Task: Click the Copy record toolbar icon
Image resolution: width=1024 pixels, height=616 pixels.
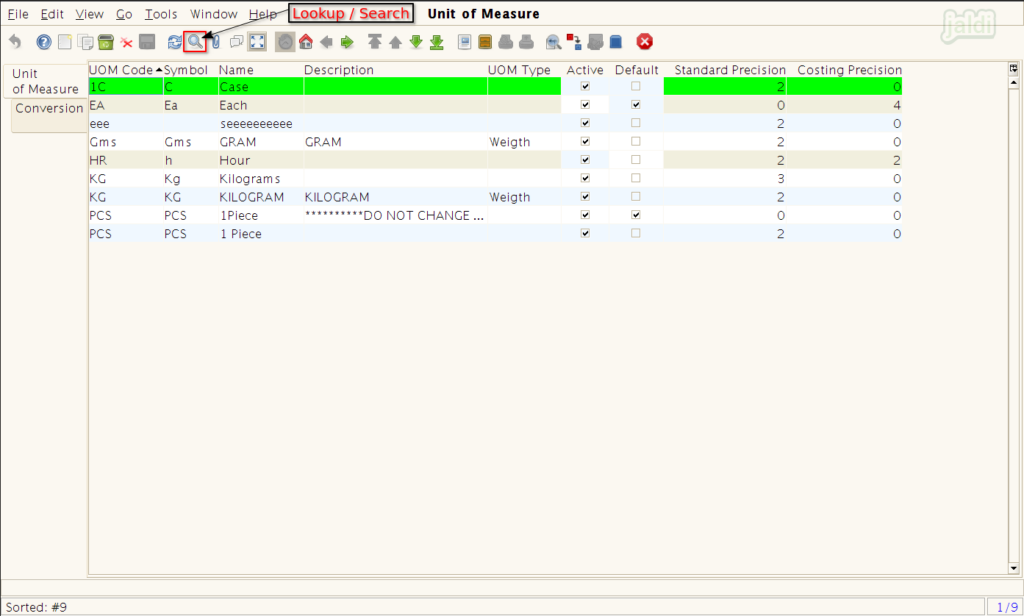Action: coord(86,42)
